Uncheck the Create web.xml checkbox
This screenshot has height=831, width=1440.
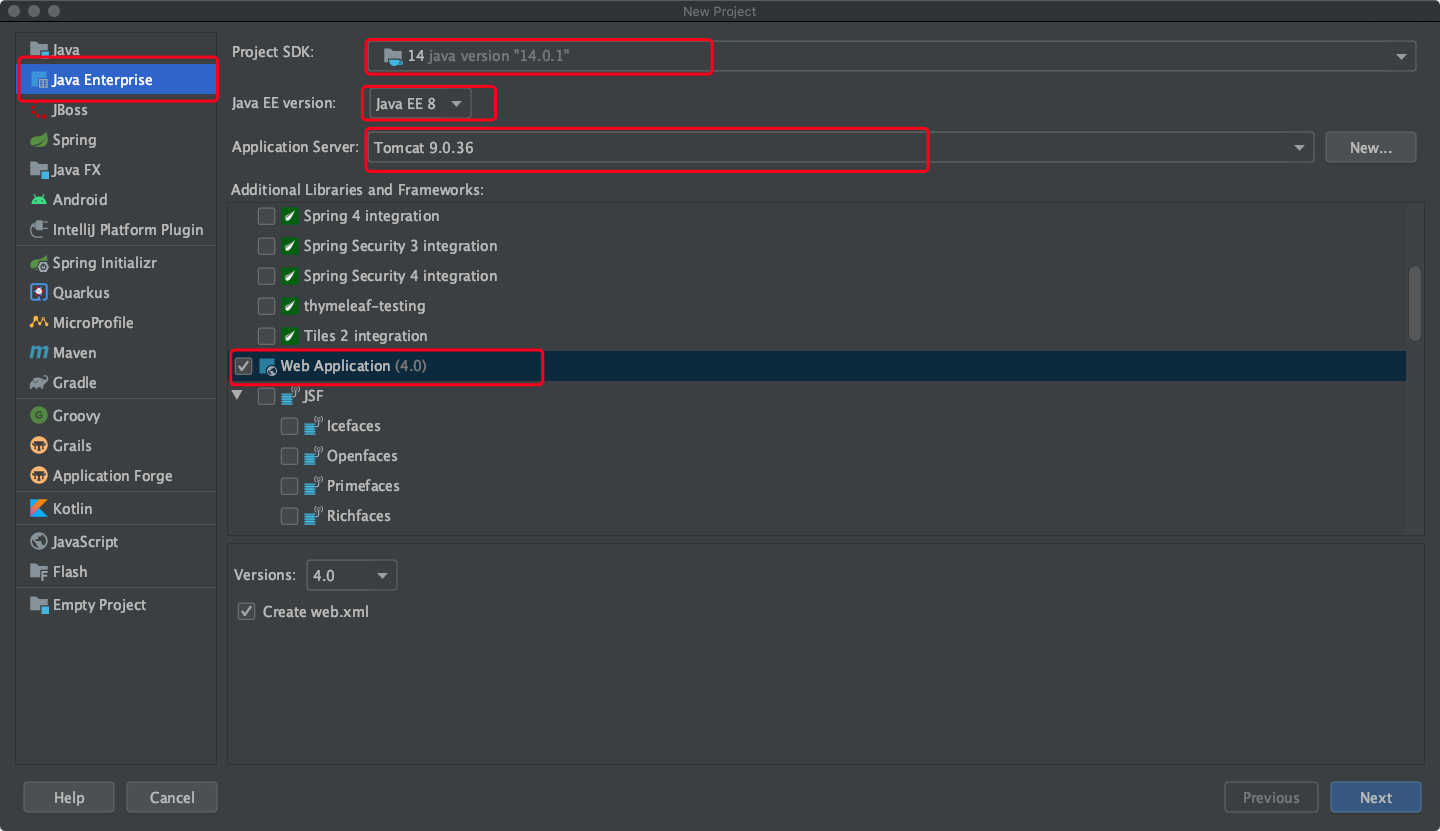point(246,611)
